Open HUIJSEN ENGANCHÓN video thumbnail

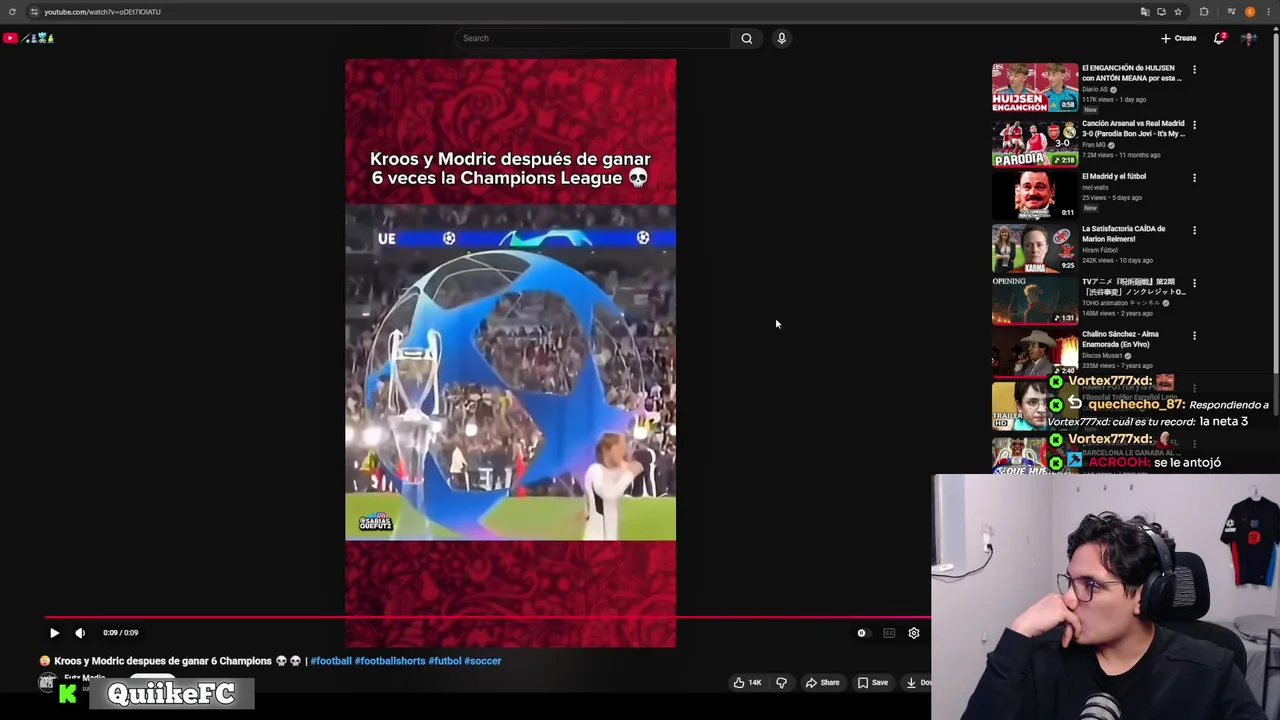1035,87
